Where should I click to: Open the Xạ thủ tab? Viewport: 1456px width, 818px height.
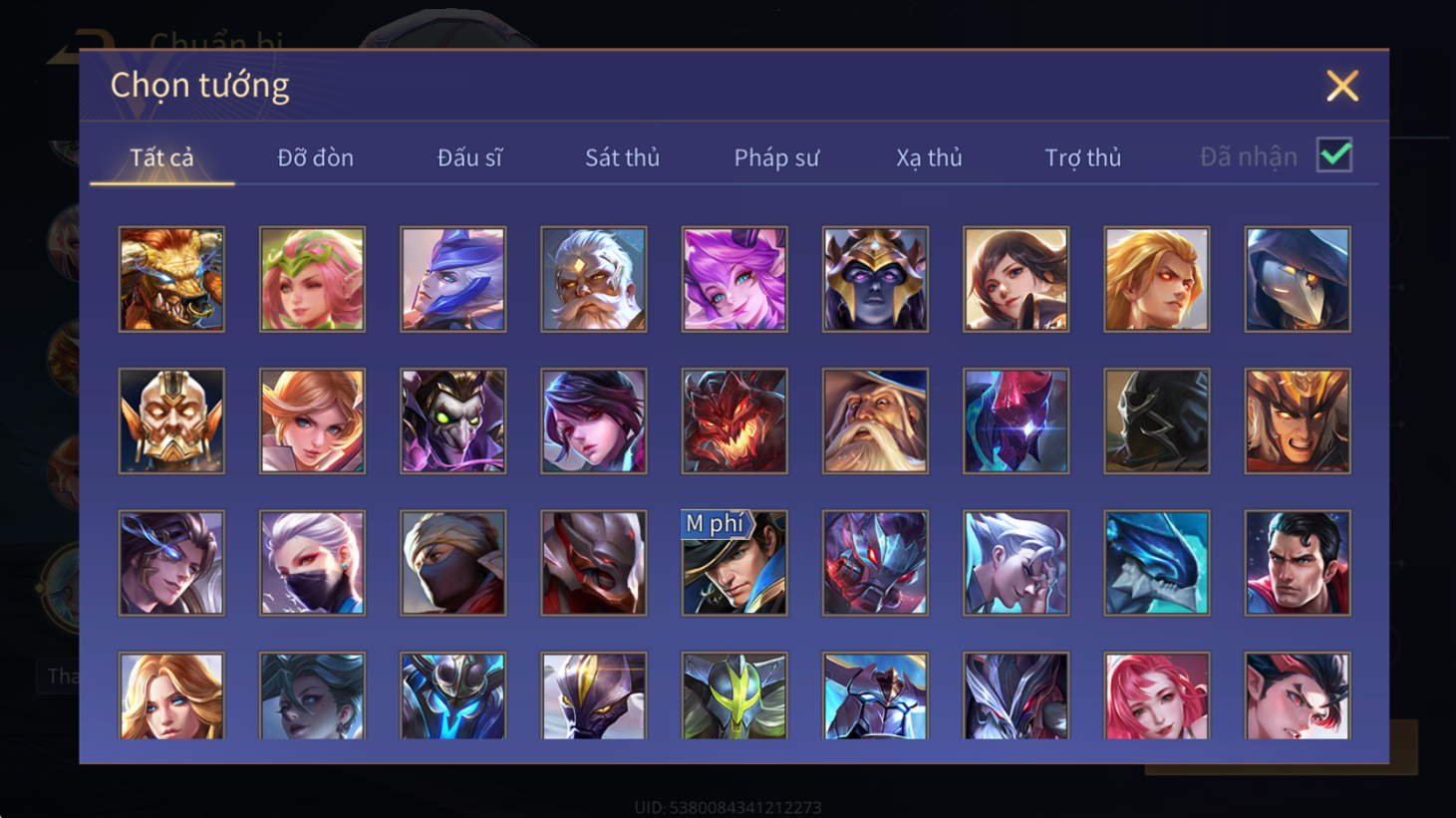929,157
